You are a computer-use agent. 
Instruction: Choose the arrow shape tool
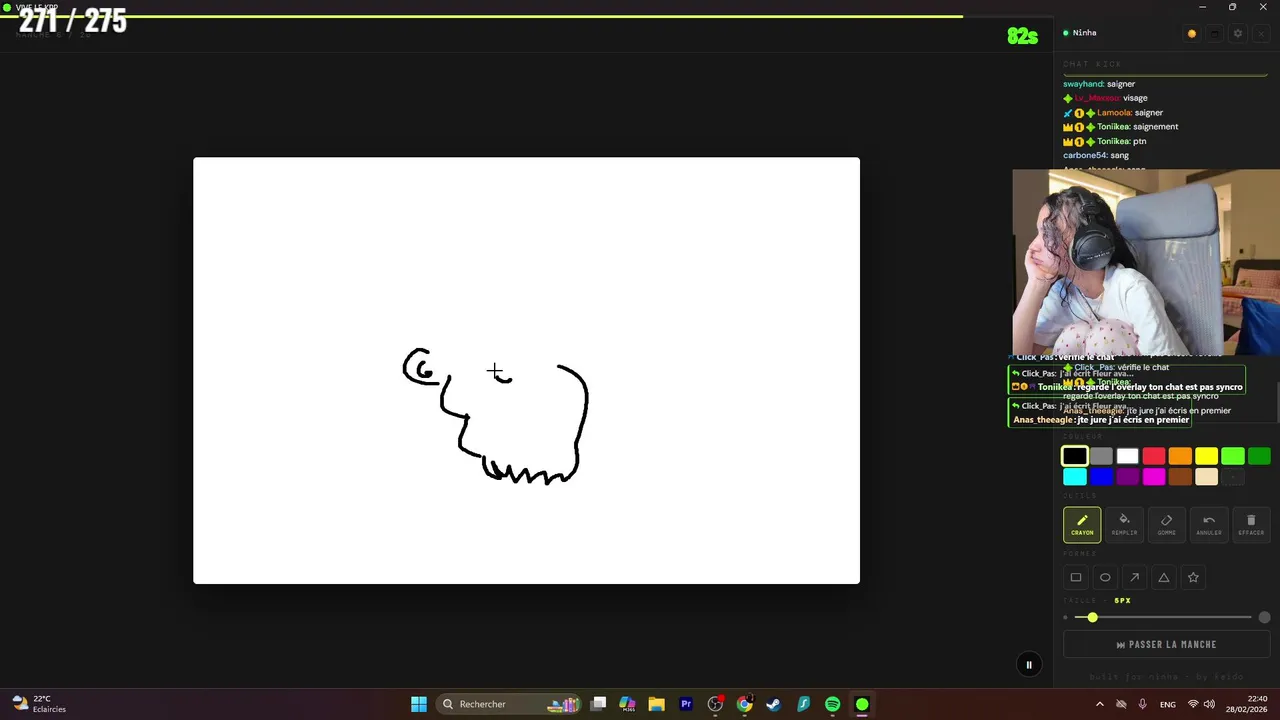(1134, 577)
